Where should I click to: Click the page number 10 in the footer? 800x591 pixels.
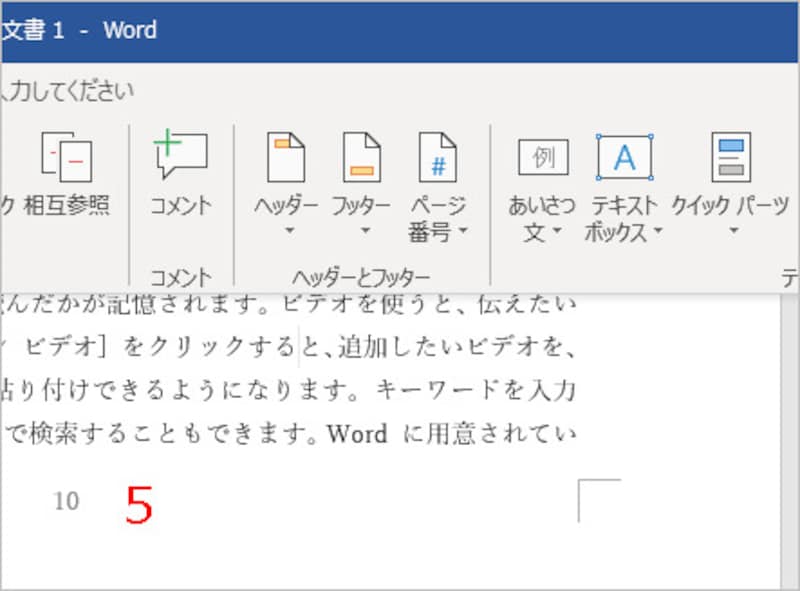pyautogui.click(x=66, y=501)
